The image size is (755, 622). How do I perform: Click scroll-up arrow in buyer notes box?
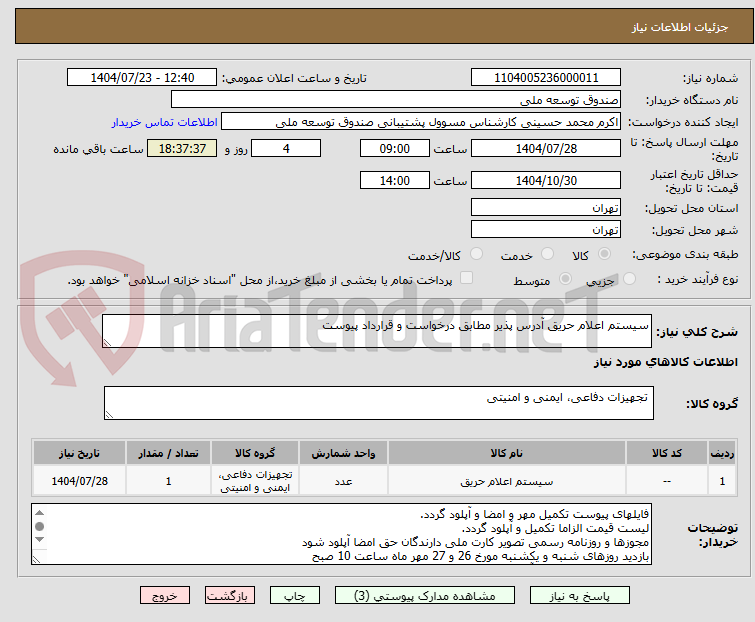click(x=39, y=513)
